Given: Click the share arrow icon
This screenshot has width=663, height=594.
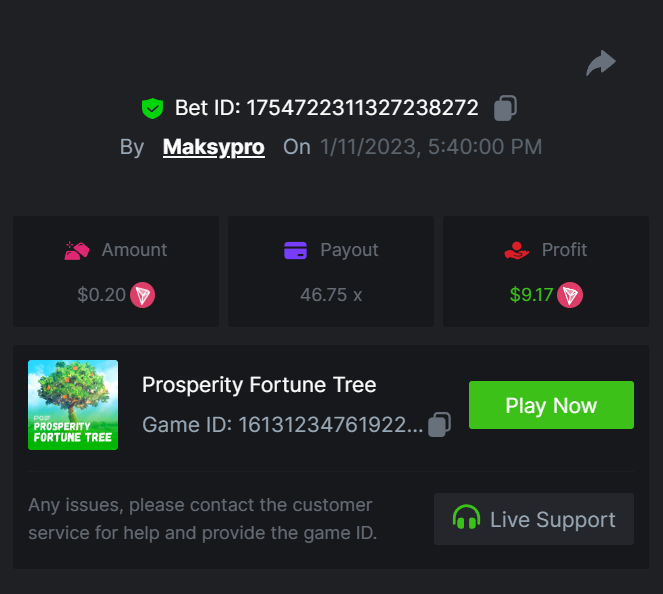Looking at the screenshot, I should click(x=600, y=64).
